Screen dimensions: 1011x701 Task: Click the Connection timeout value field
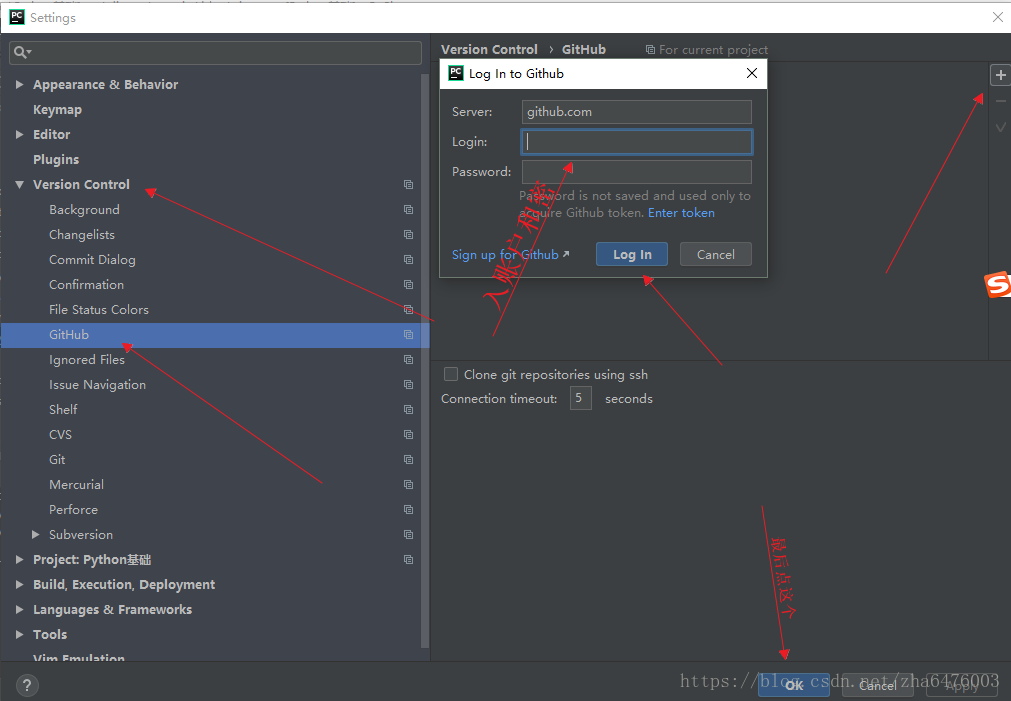580,398
